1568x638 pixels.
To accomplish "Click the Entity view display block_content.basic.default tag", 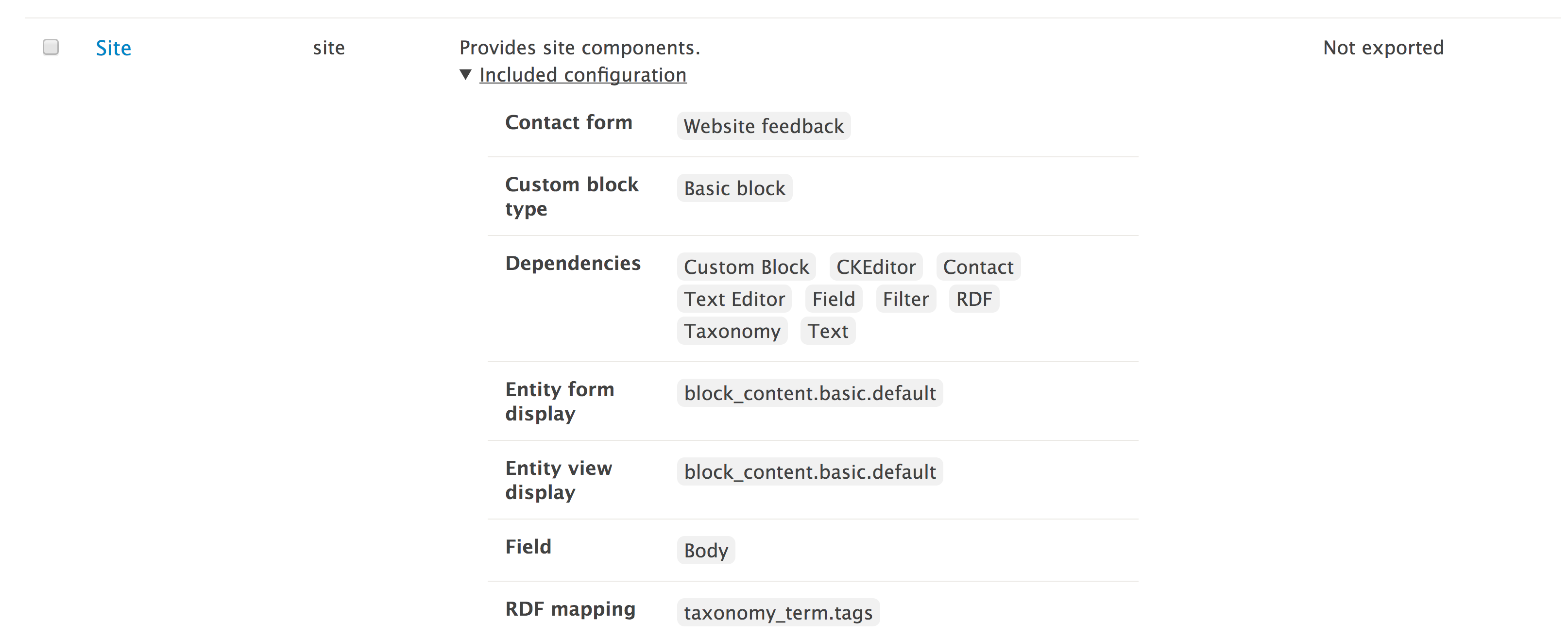I will [810, 471].
